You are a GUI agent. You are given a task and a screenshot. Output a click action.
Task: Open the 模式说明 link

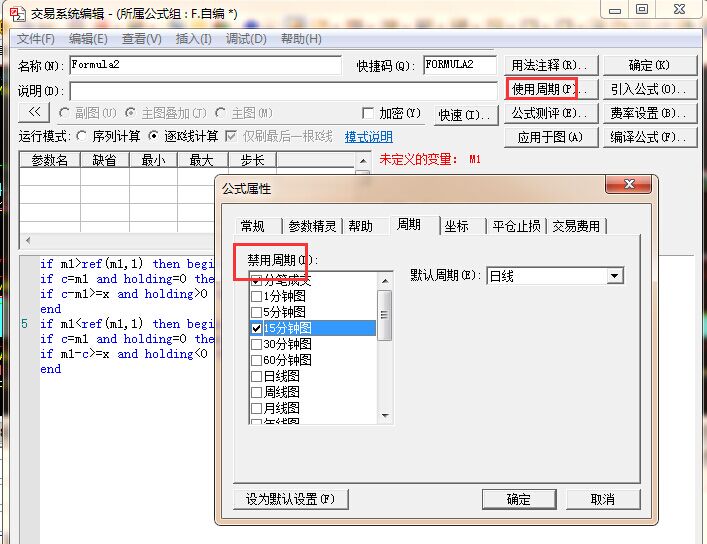point(368,137)
